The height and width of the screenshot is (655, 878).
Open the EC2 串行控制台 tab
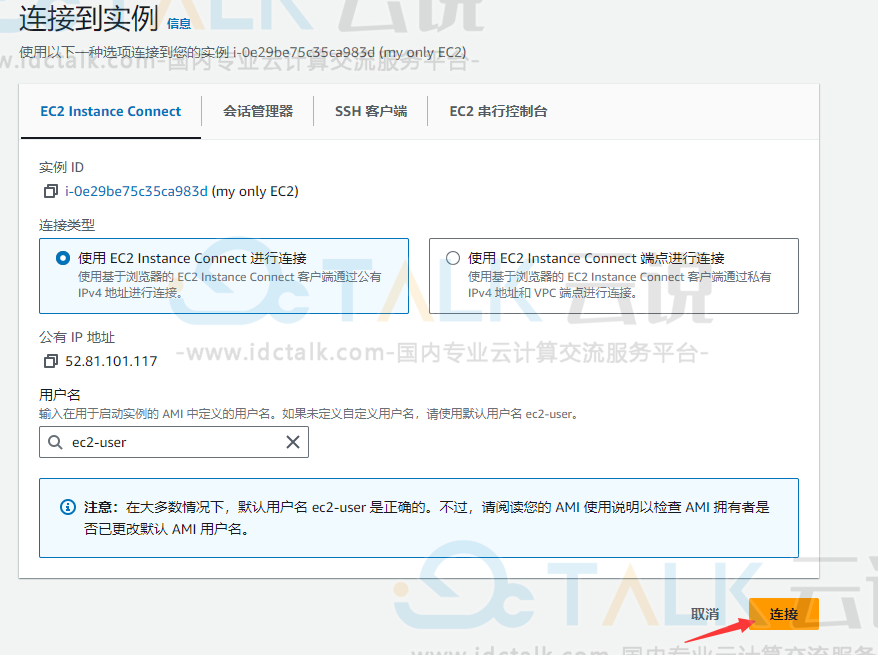[x=498, y=111]
